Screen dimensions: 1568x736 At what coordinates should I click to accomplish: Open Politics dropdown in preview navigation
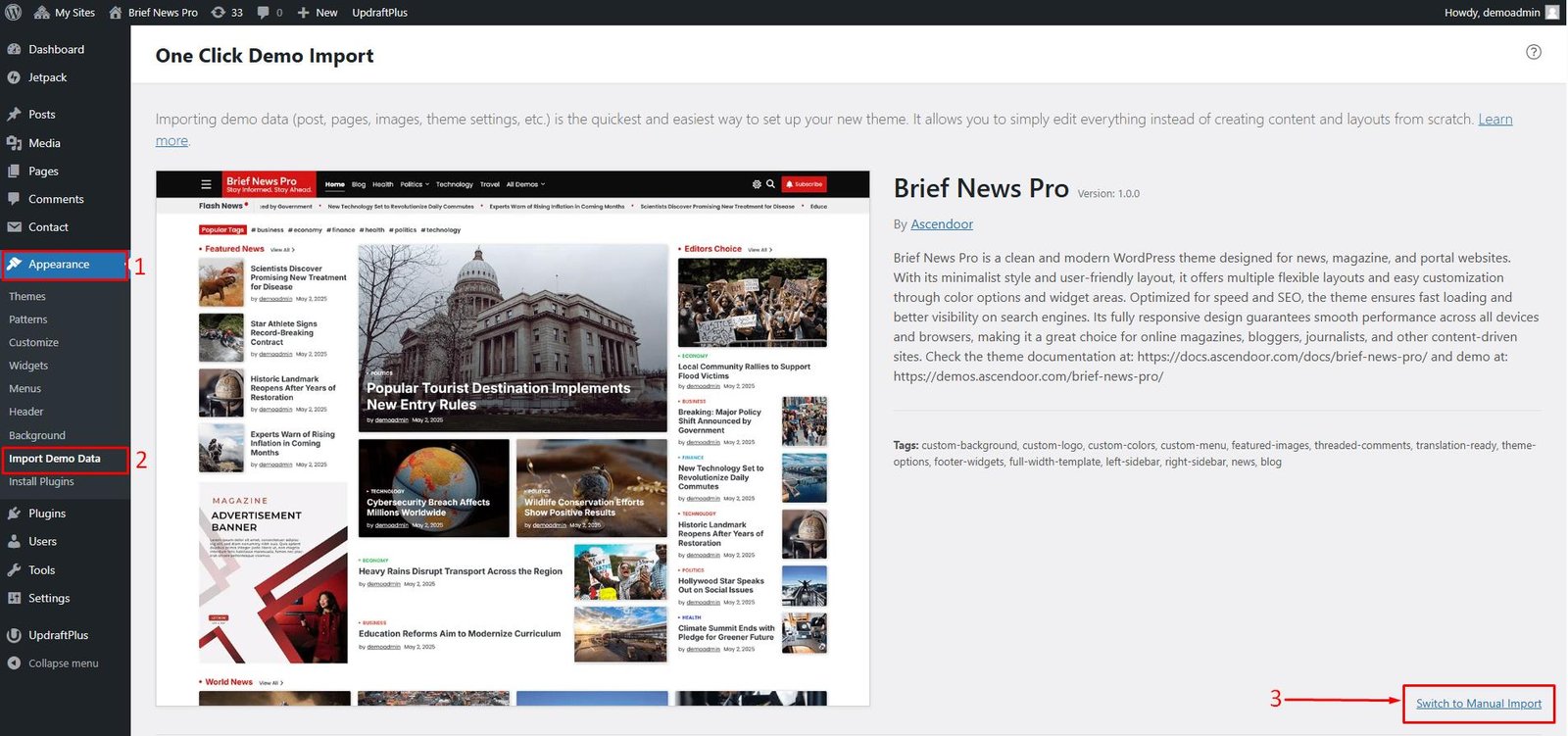pyautogui.click(x=415, y=184)
